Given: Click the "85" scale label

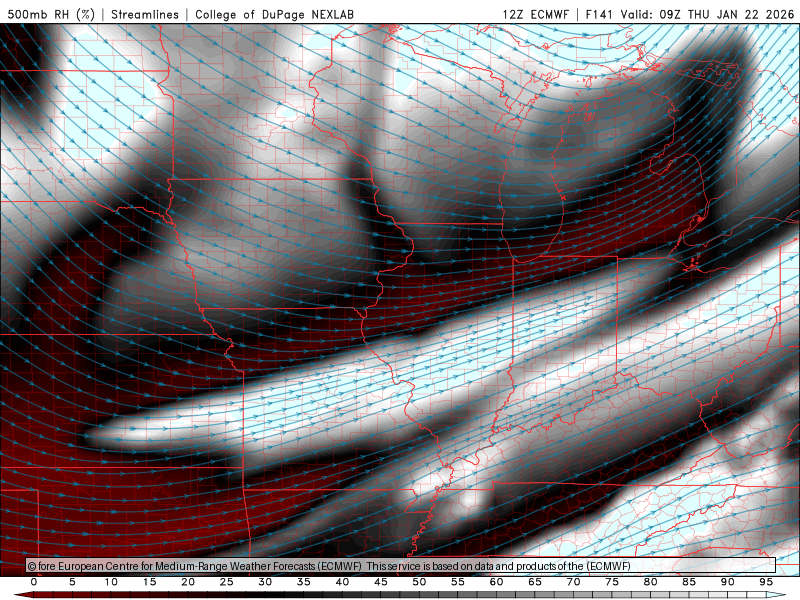Looking at the screenshot, I should click(x=689, y=582).
